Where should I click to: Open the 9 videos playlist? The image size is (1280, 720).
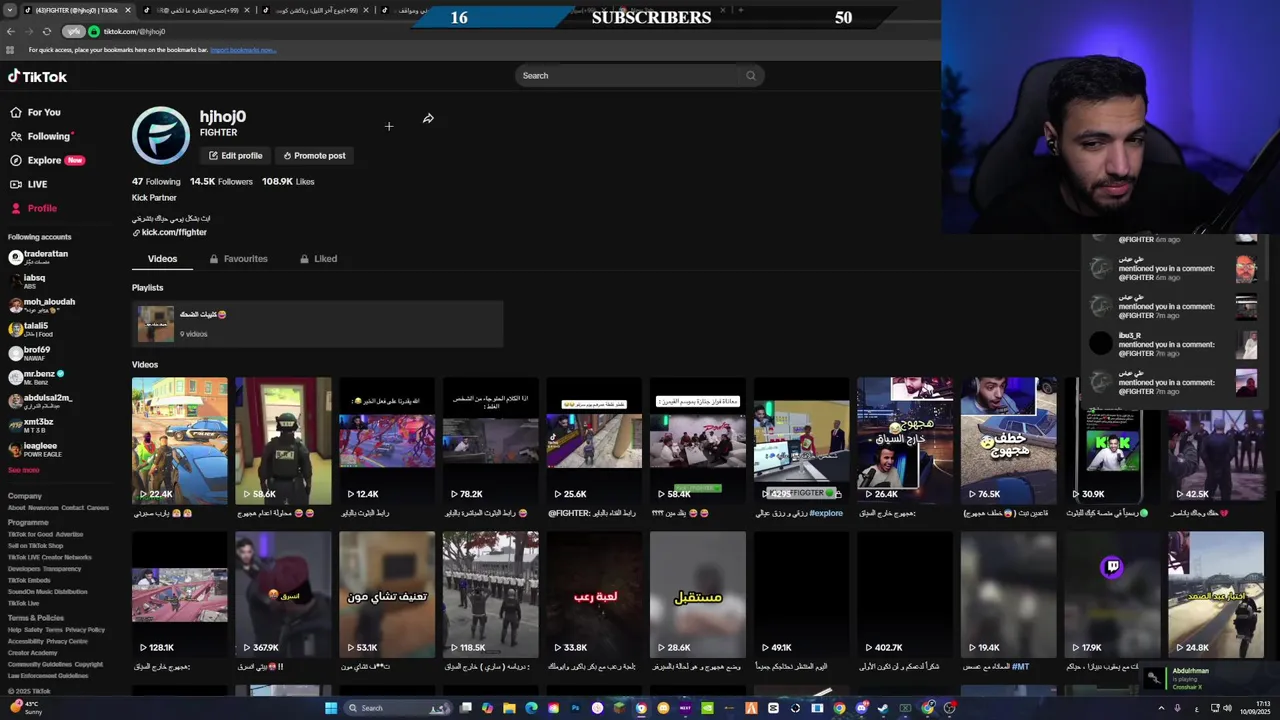point(317,324)
